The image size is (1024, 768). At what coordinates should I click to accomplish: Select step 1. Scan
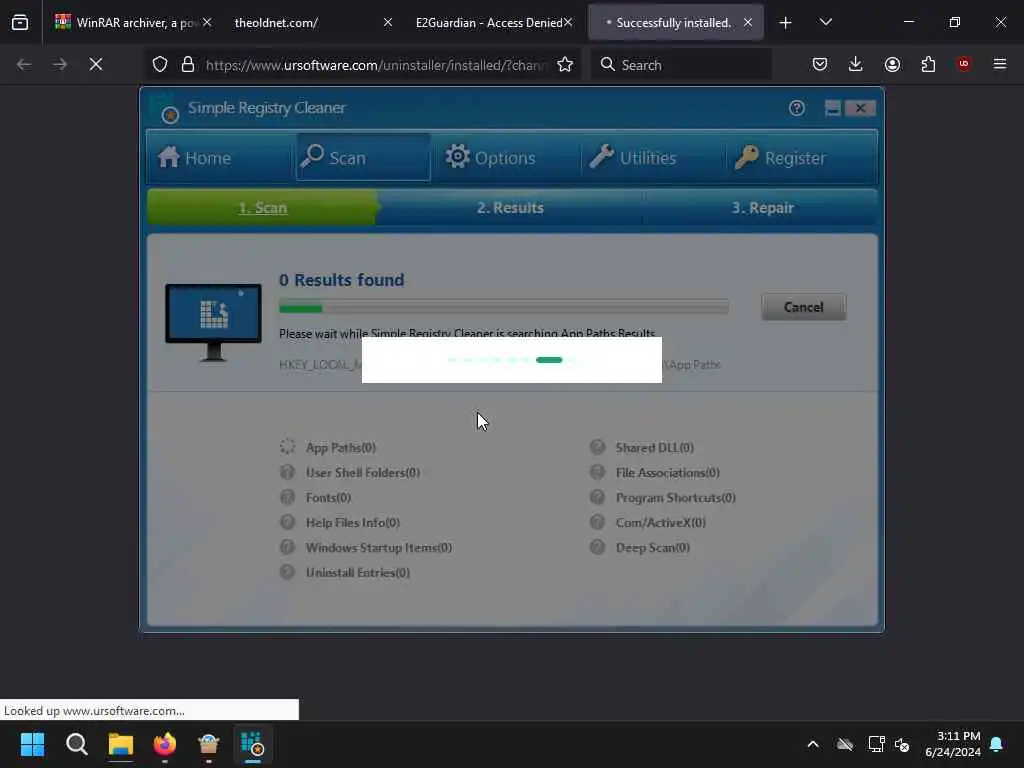coord(263,208)
